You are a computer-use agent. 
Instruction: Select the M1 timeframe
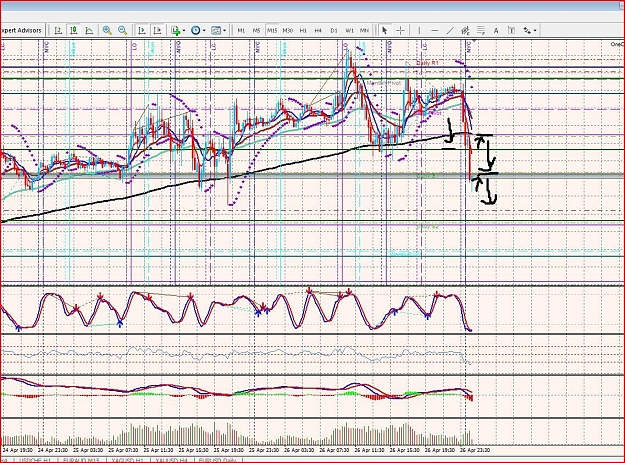click(241, 30)
